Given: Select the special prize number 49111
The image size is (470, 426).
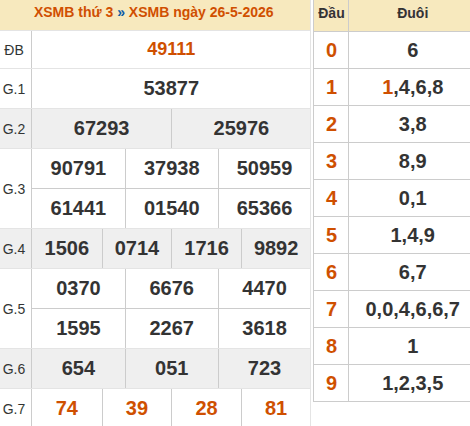Looking at the screenshot, I should (171, 49).
